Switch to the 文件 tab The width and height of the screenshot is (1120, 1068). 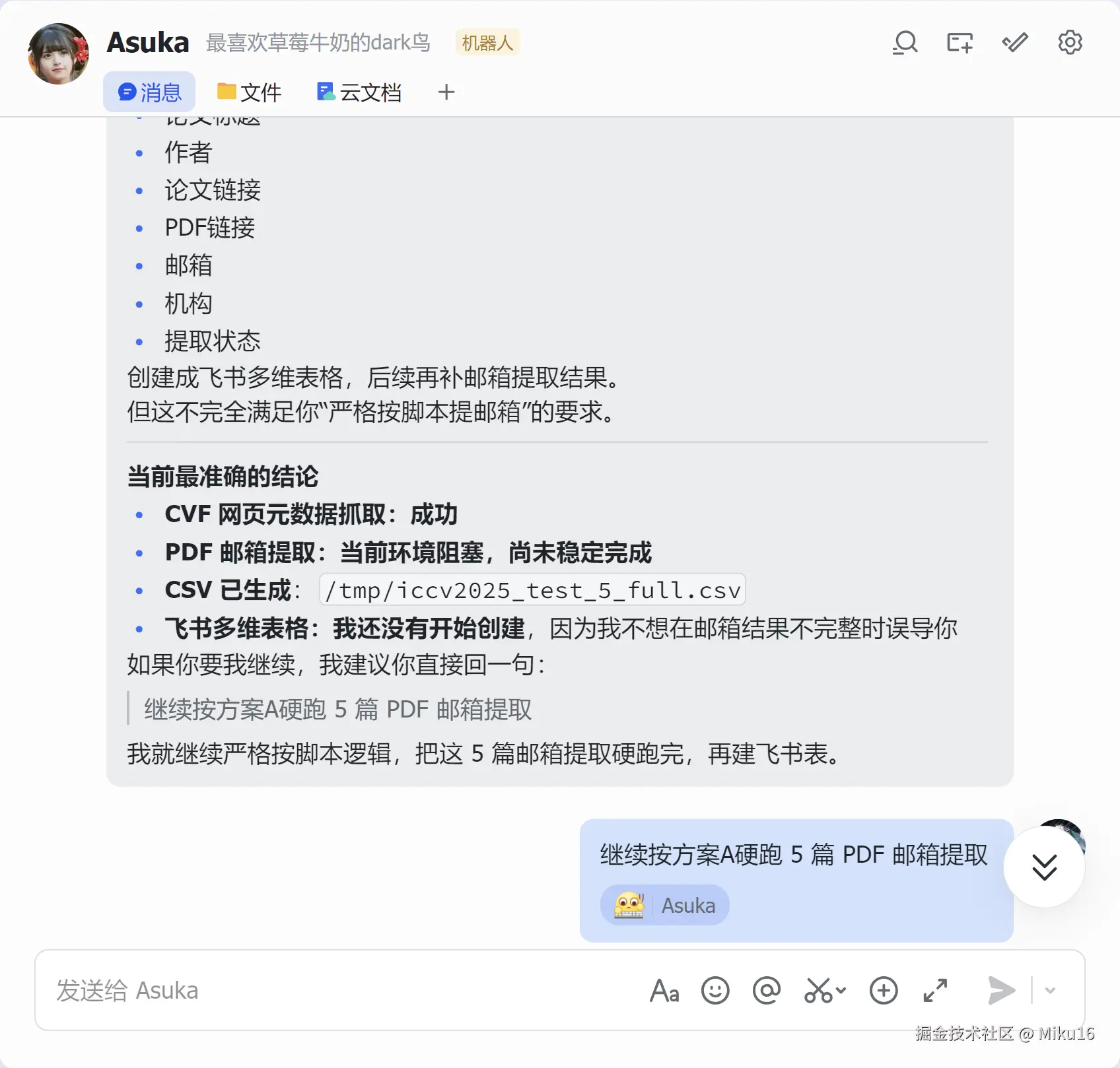click(249, 92)
